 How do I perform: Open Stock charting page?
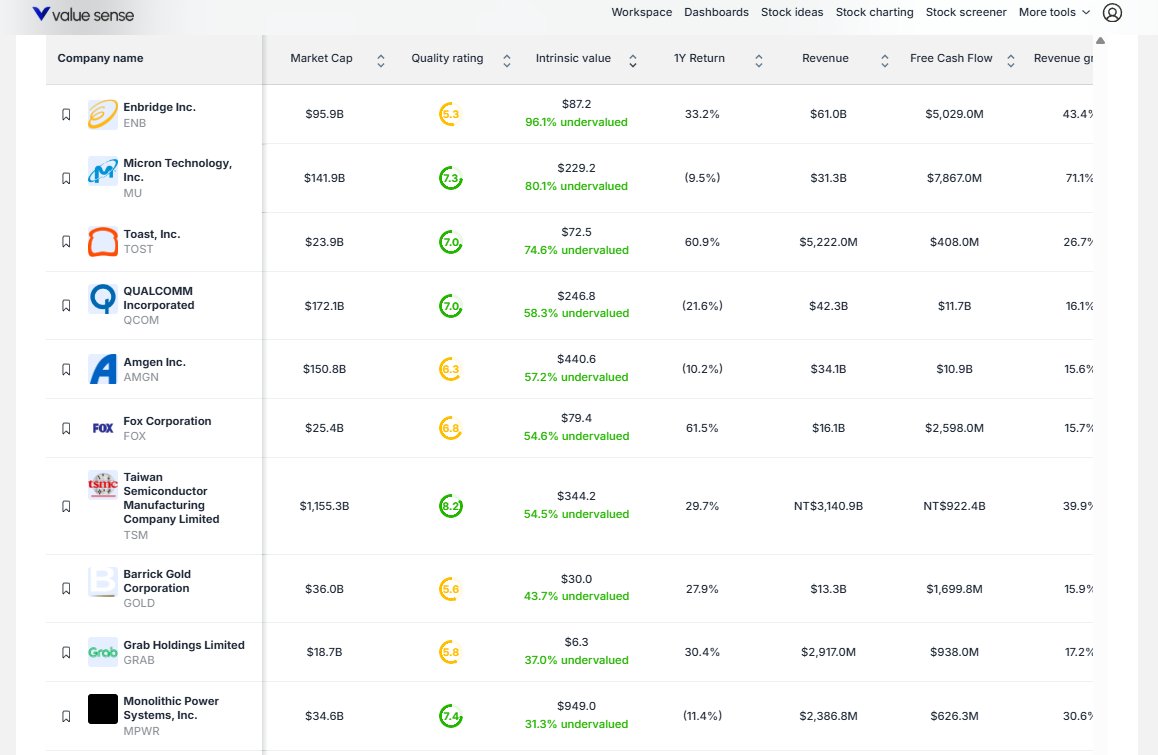[x=874, y=13]
